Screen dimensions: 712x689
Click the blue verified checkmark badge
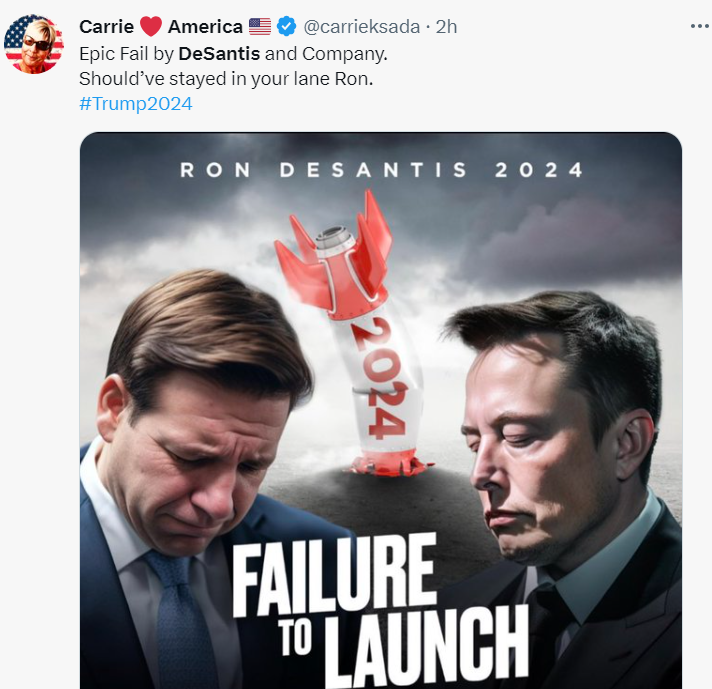[287, 26]
